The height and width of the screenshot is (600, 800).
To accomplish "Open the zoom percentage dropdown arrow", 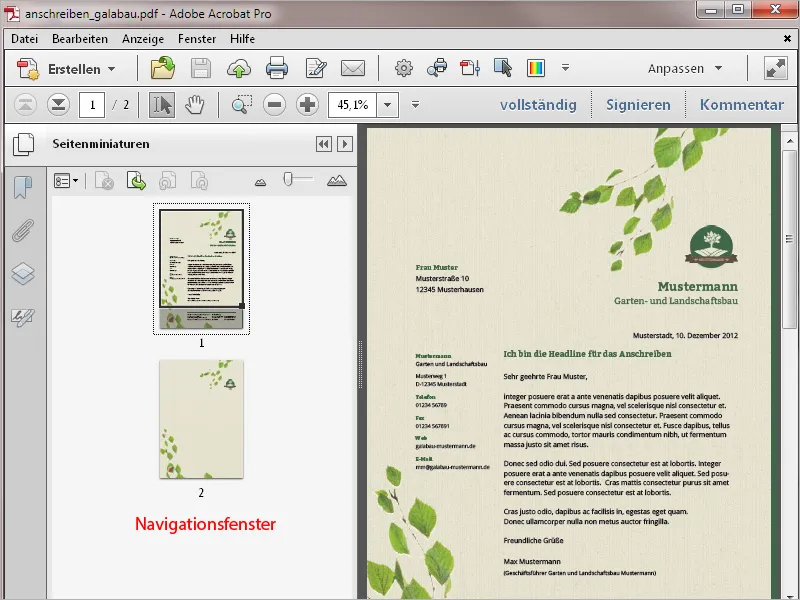I will (388, 105).
